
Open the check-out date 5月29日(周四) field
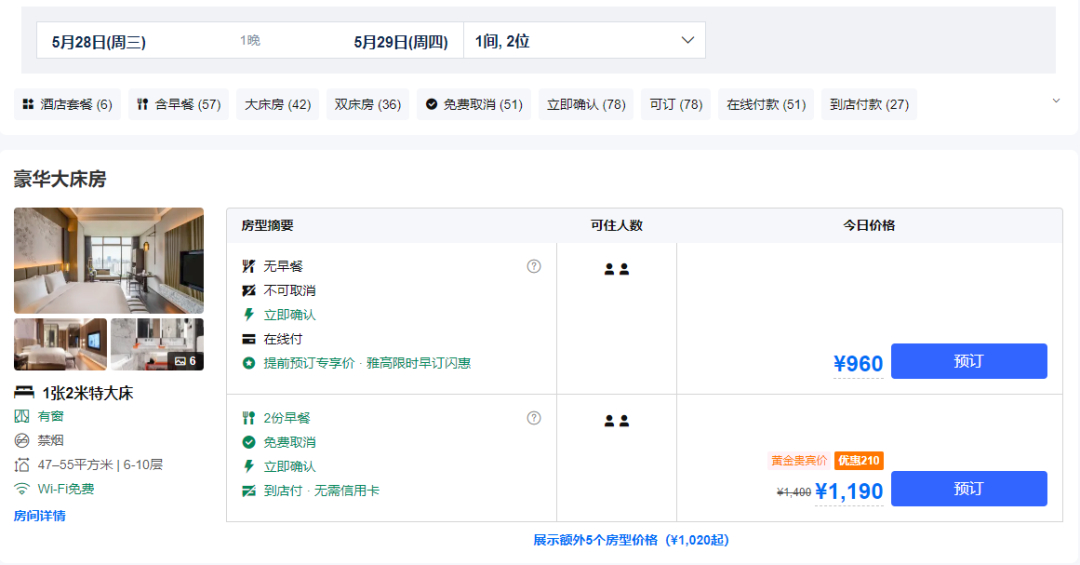[x=401, y=41]
